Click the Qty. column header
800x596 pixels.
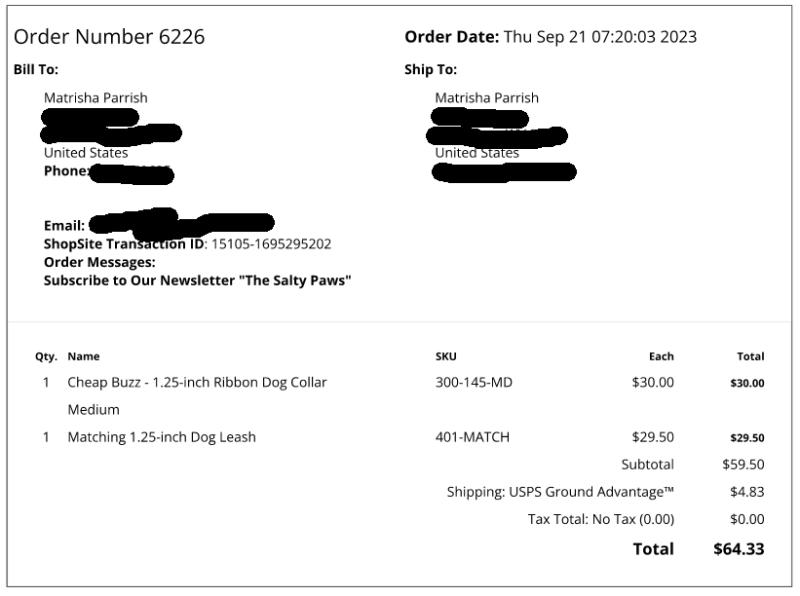click(x=46, y=356)
